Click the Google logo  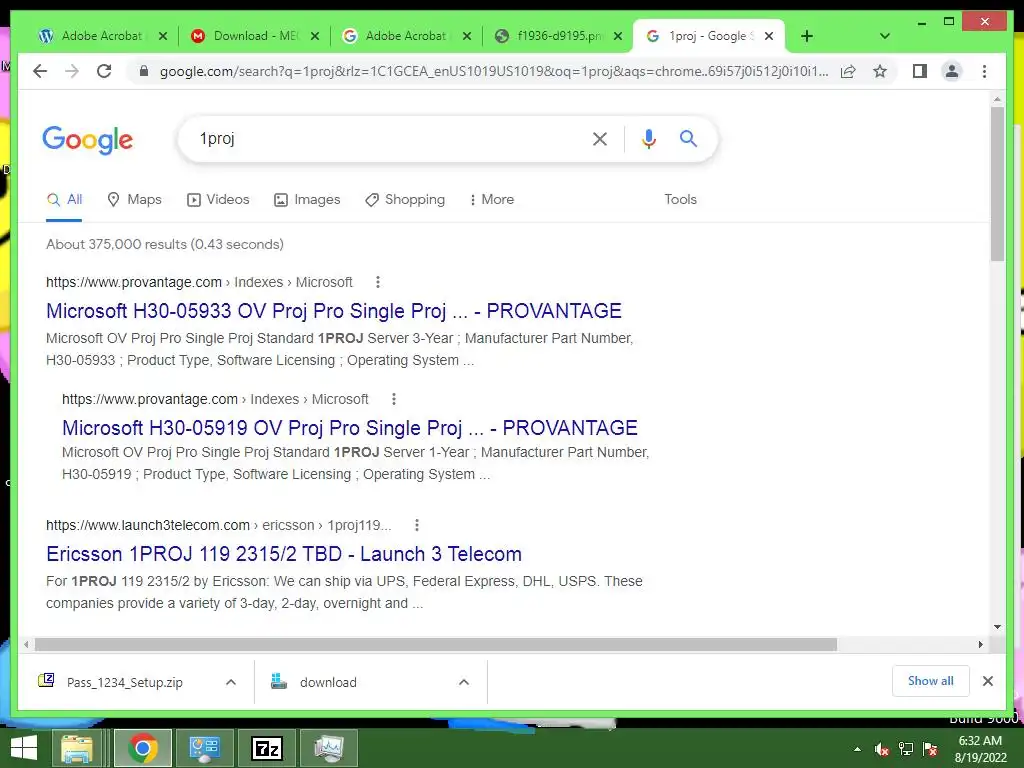pos(88,140)
